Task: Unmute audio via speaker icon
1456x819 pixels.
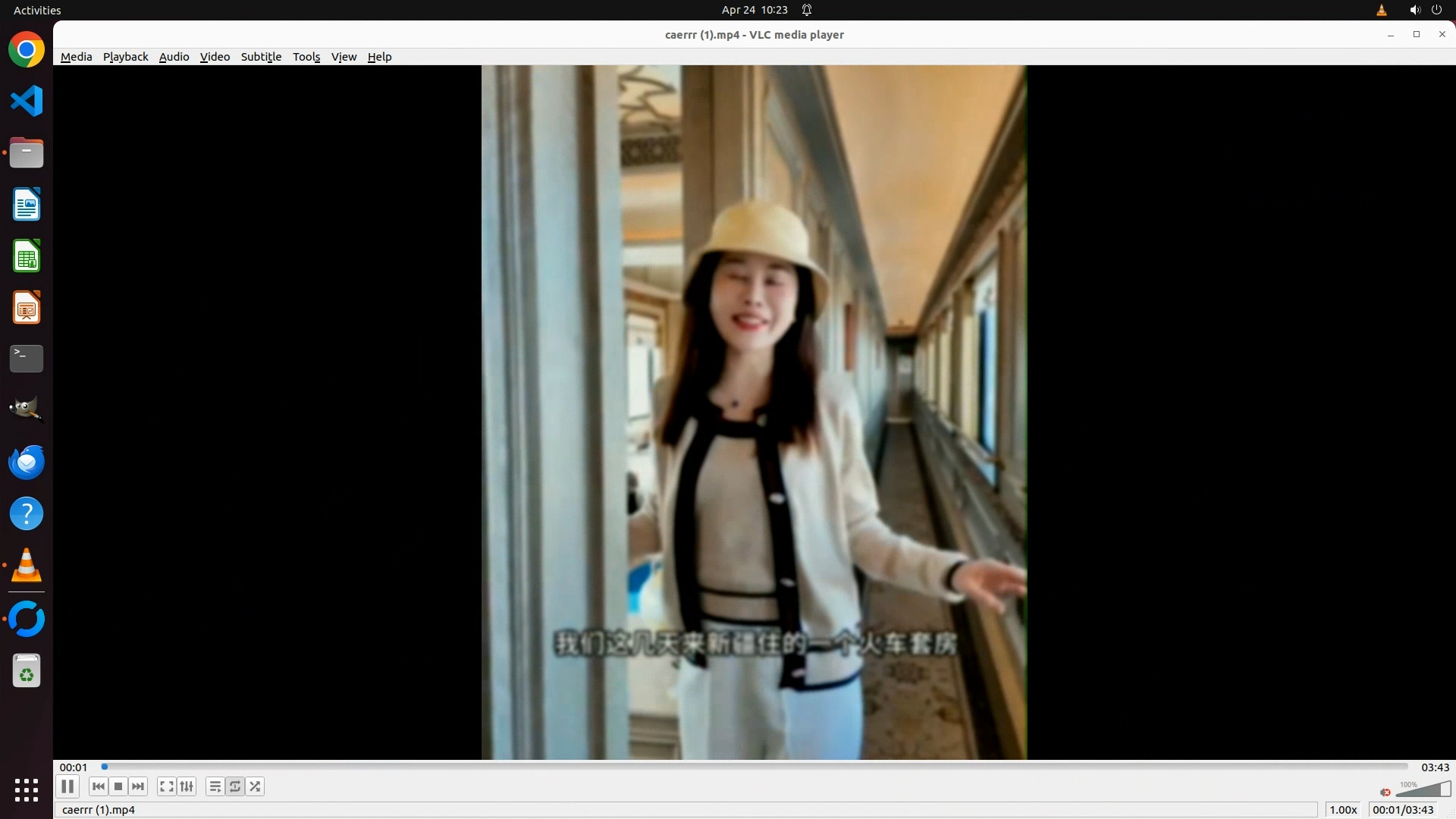Action: click(1385, 792)
